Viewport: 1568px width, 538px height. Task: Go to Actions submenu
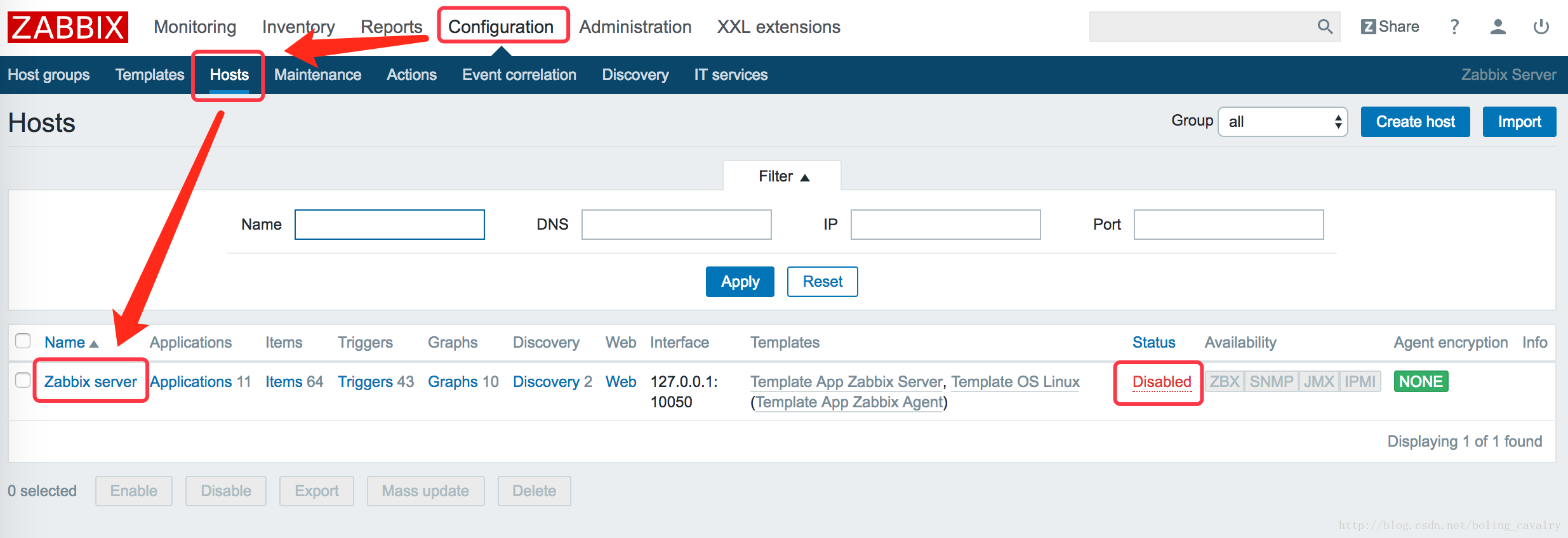click(x=412, y=75)
